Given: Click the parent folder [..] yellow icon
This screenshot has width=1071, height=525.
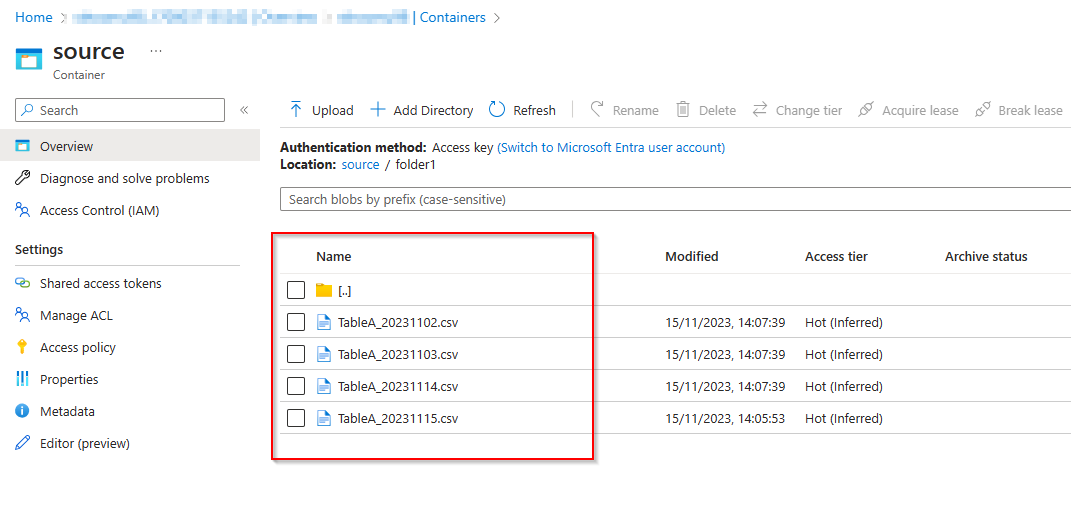Looking at the screenshot, I should [x=324, y=290].
